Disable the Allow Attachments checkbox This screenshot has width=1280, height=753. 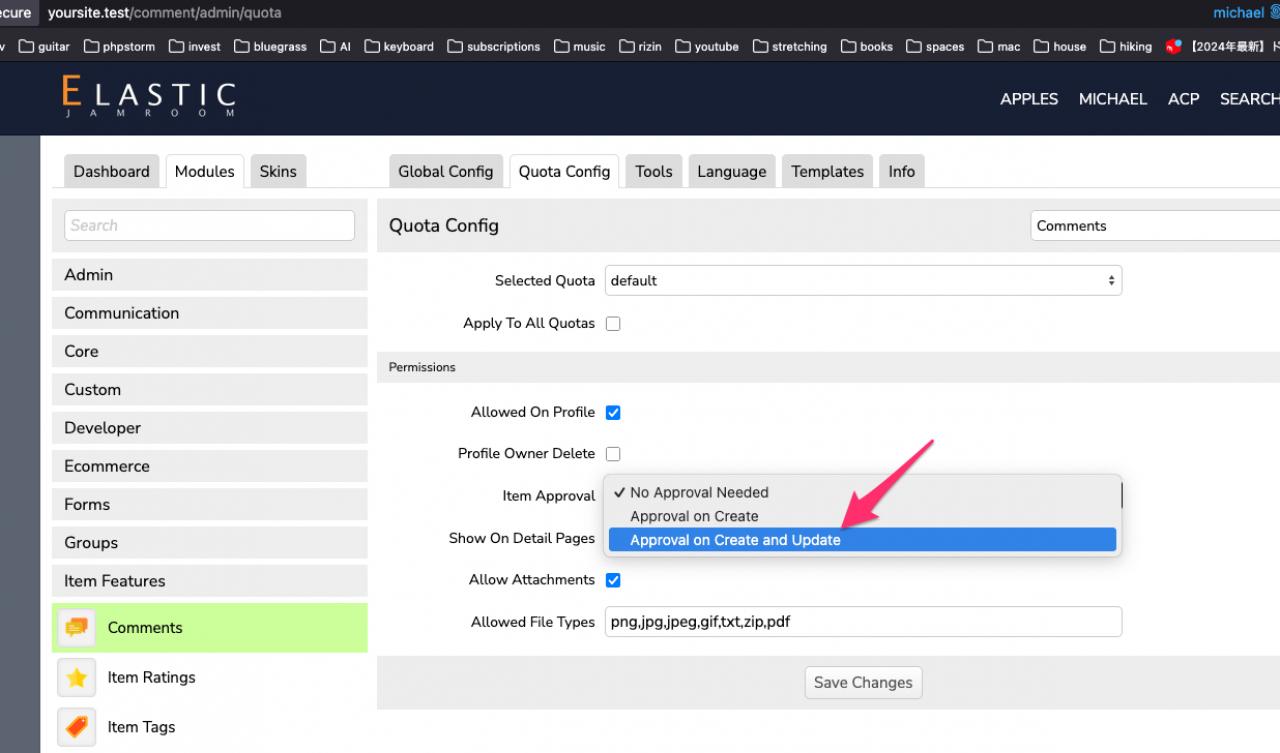click(613, 580)
